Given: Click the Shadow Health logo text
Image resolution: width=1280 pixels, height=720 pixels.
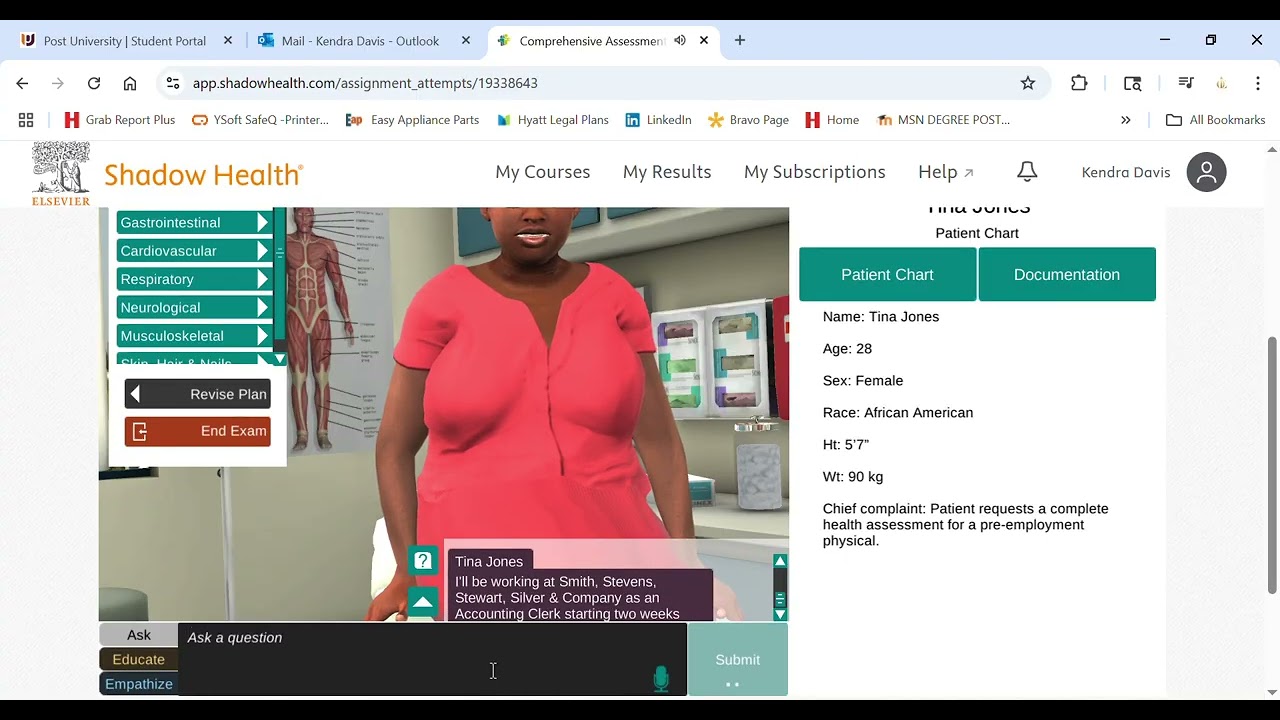Looking at the screenshot, I should tap(204, 175).
